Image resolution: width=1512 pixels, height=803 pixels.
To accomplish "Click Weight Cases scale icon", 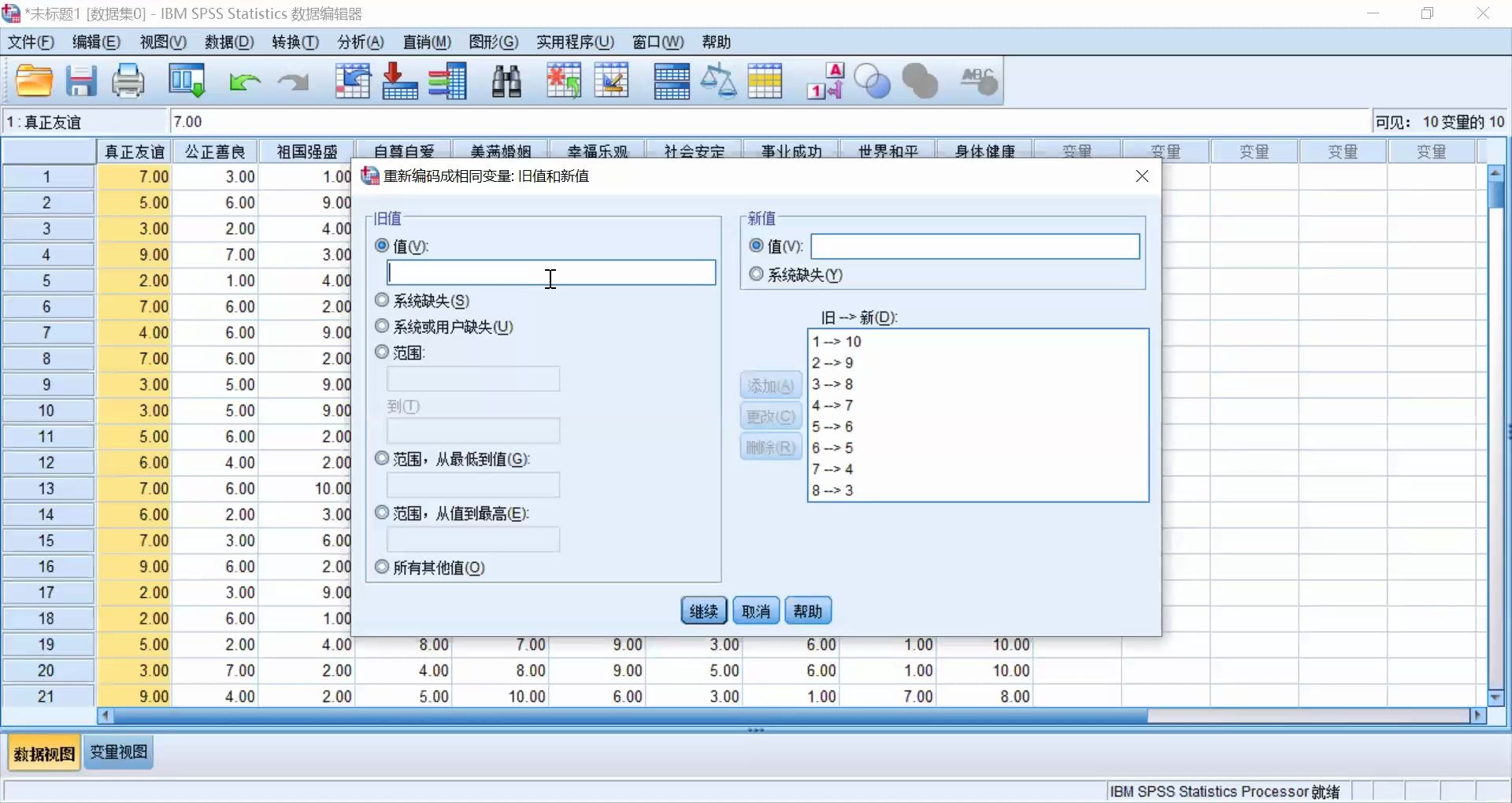I will point(718,81).
